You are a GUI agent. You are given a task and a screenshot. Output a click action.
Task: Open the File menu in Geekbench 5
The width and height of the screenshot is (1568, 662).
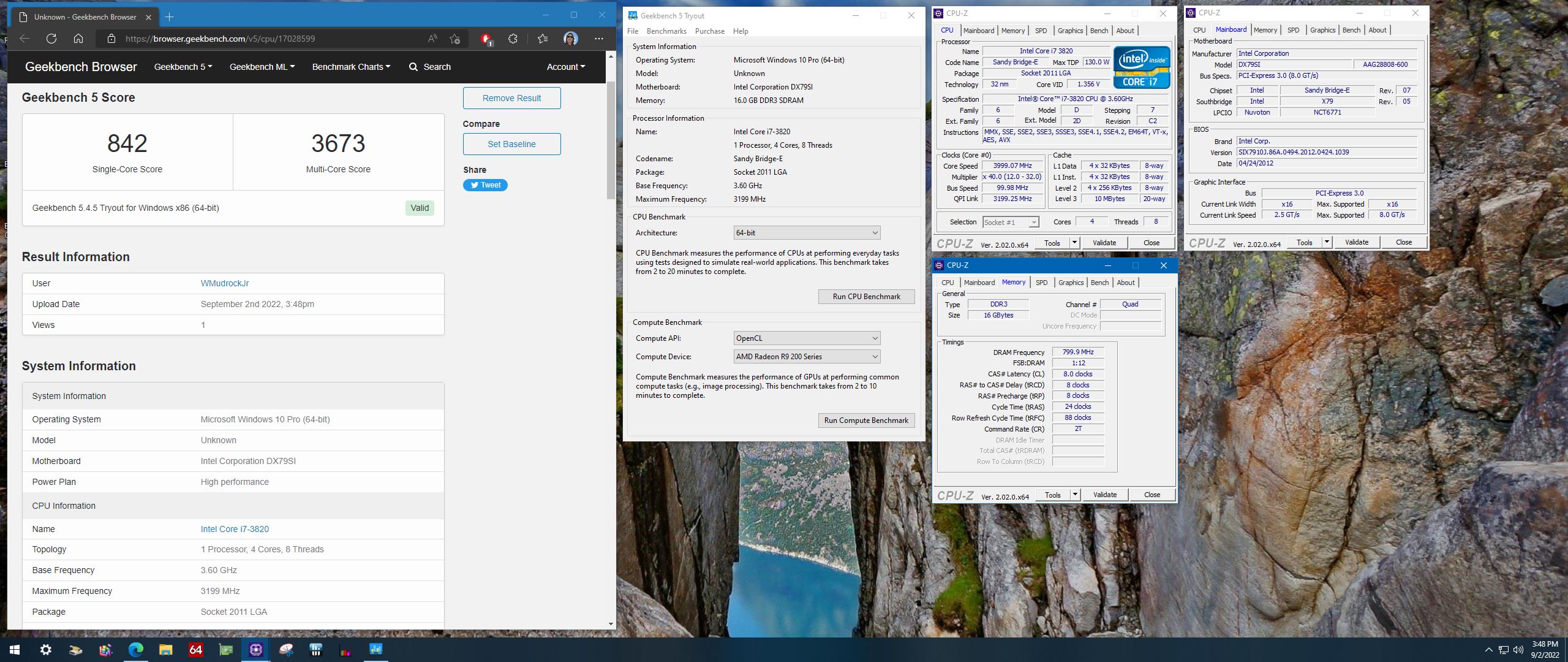pos(633,31)
